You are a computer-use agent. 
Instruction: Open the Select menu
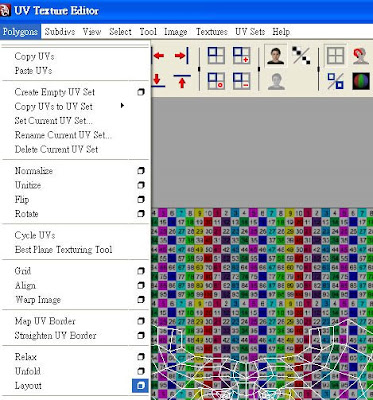point(120,32)
